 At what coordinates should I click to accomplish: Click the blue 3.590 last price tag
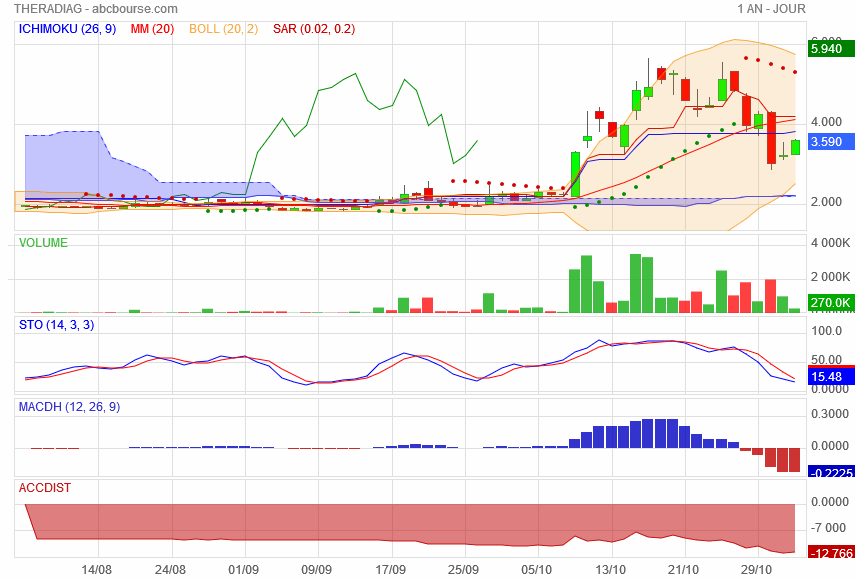(827, 142)
